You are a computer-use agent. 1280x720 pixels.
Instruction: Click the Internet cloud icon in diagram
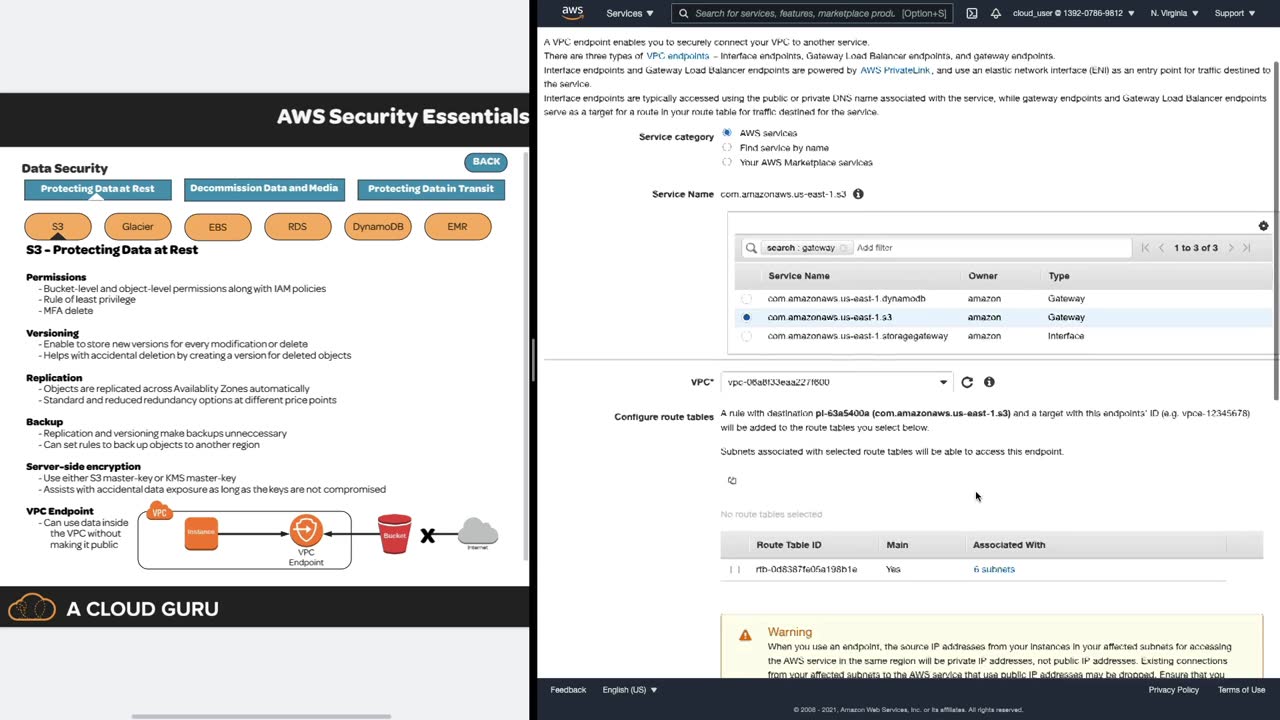point(478,533)
